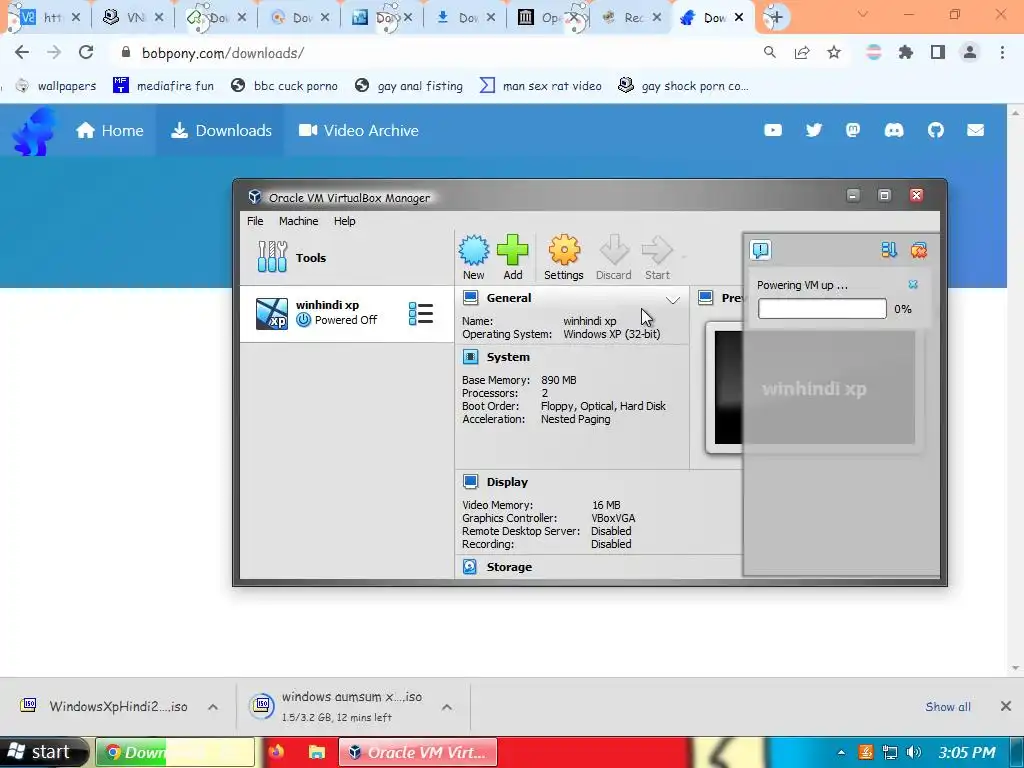Open the tab search chevron dropdown
Screen dimensions: 1024x768
pyautogui.click(x=863, y=14)
